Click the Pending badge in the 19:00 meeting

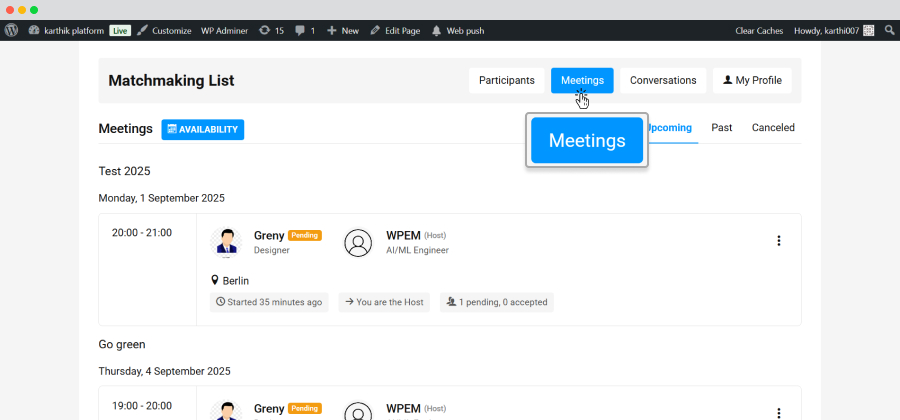[x=305, y=409]
